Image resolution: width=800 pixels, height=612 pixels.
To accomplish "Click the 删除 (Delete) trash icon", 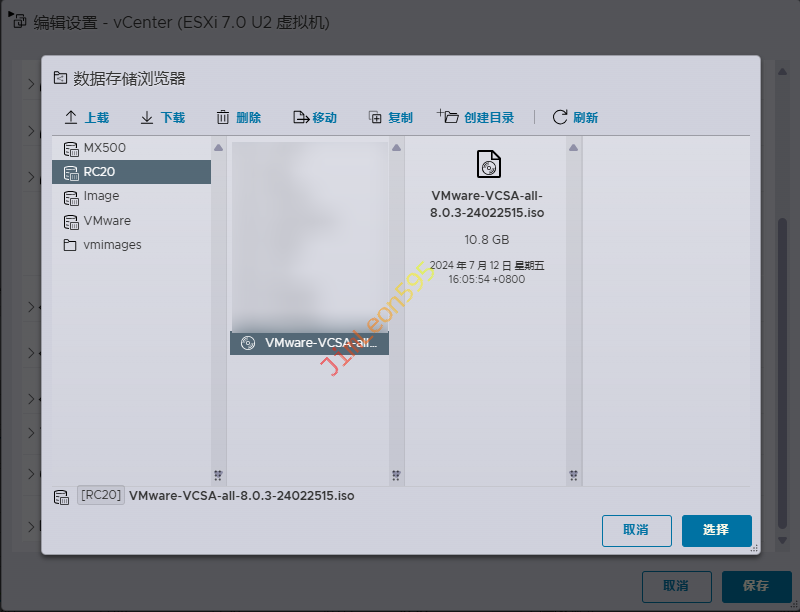I will [x=223, y=117].
